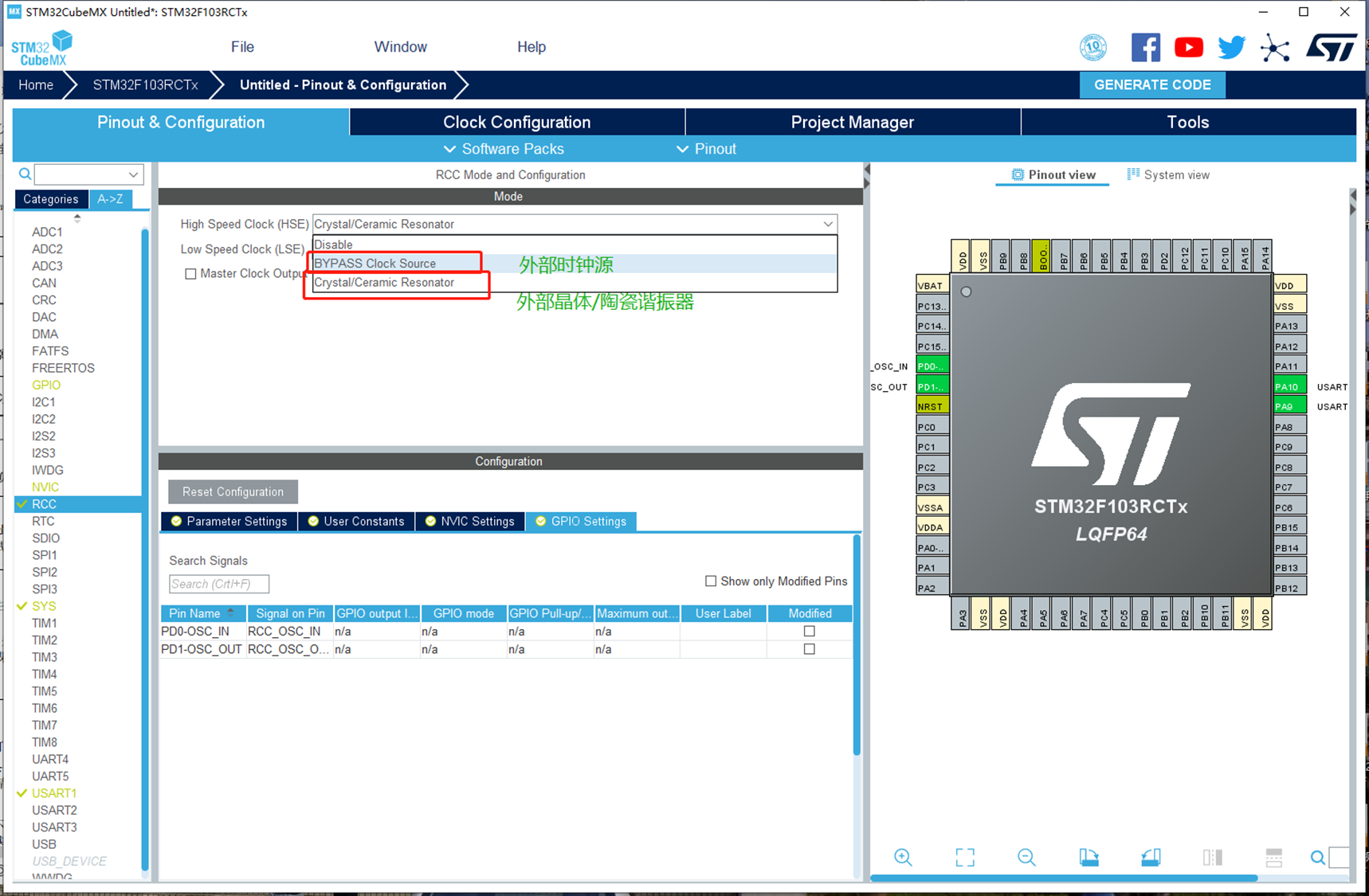Click the GENERATE CODE button
Viewport: 1369px width, 896px height.
click(x=1152, y=84)
